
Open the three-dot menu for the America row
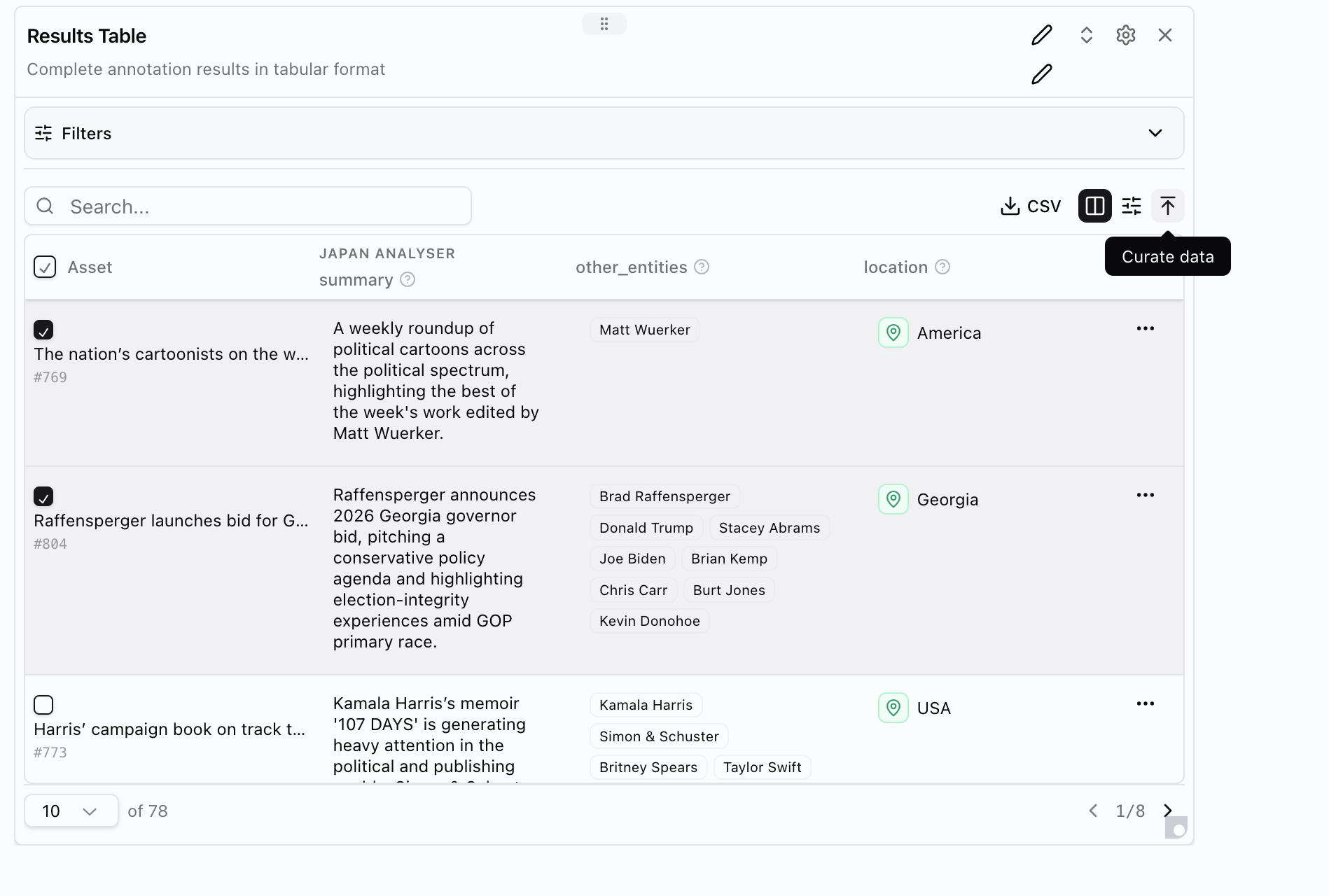point(1145,328)
